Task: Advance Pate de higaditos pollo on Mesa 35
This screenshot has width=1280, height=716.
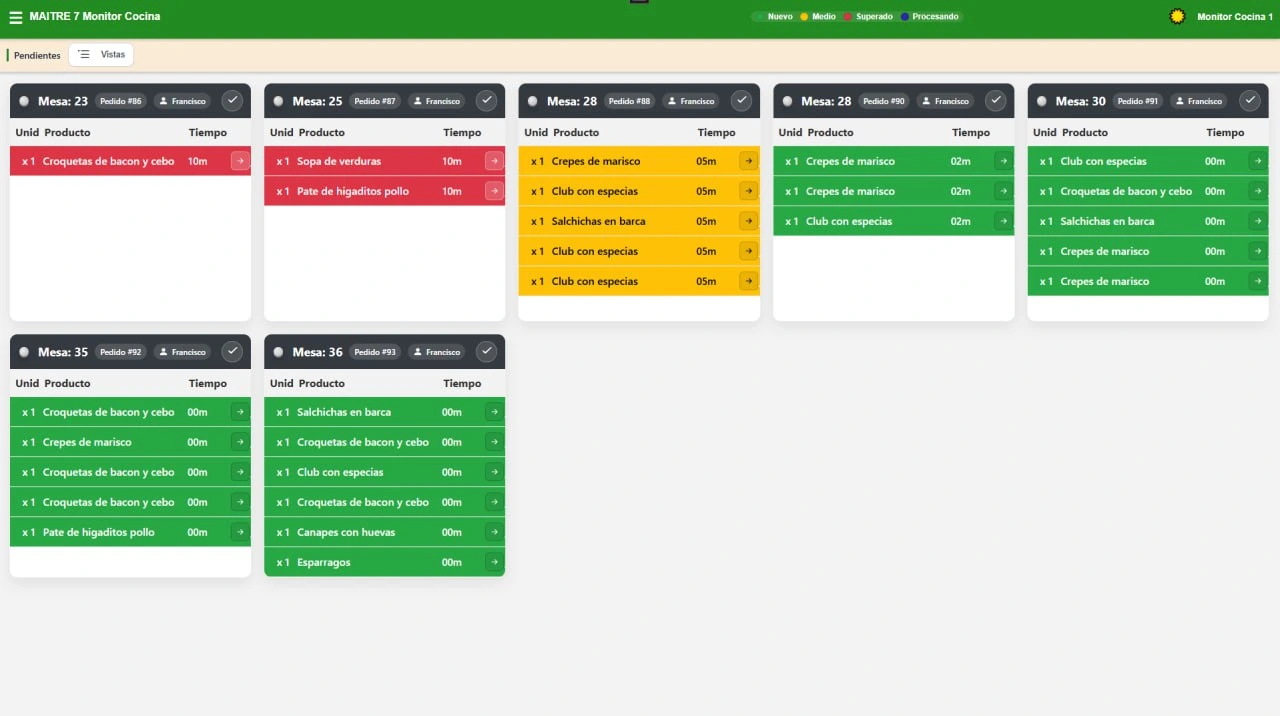Action: point(240,532)
